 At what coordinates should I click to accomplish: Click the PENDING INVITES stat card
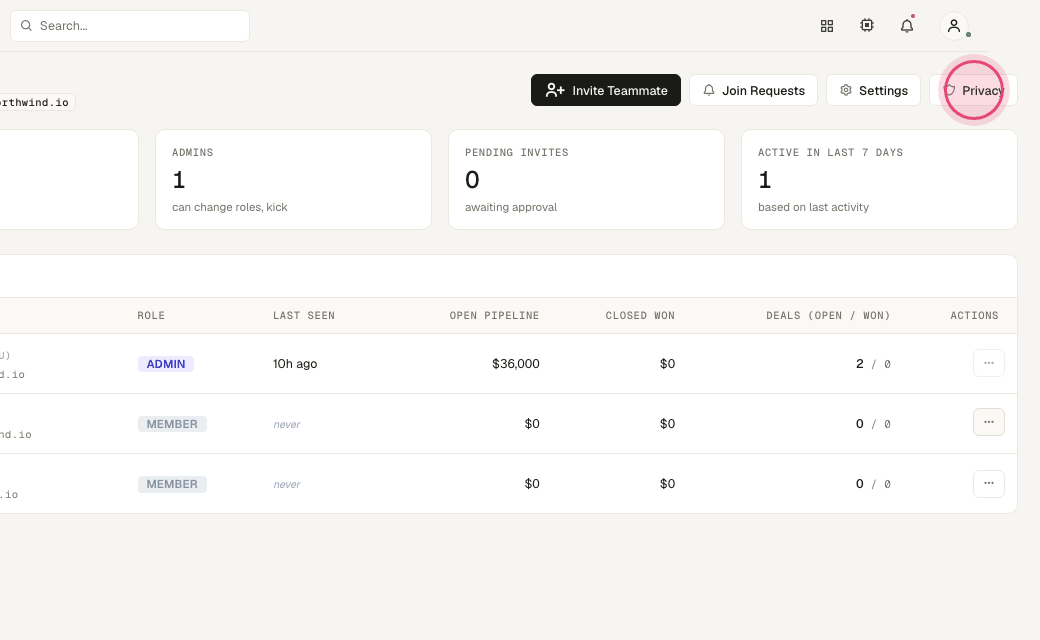(586, 180)
